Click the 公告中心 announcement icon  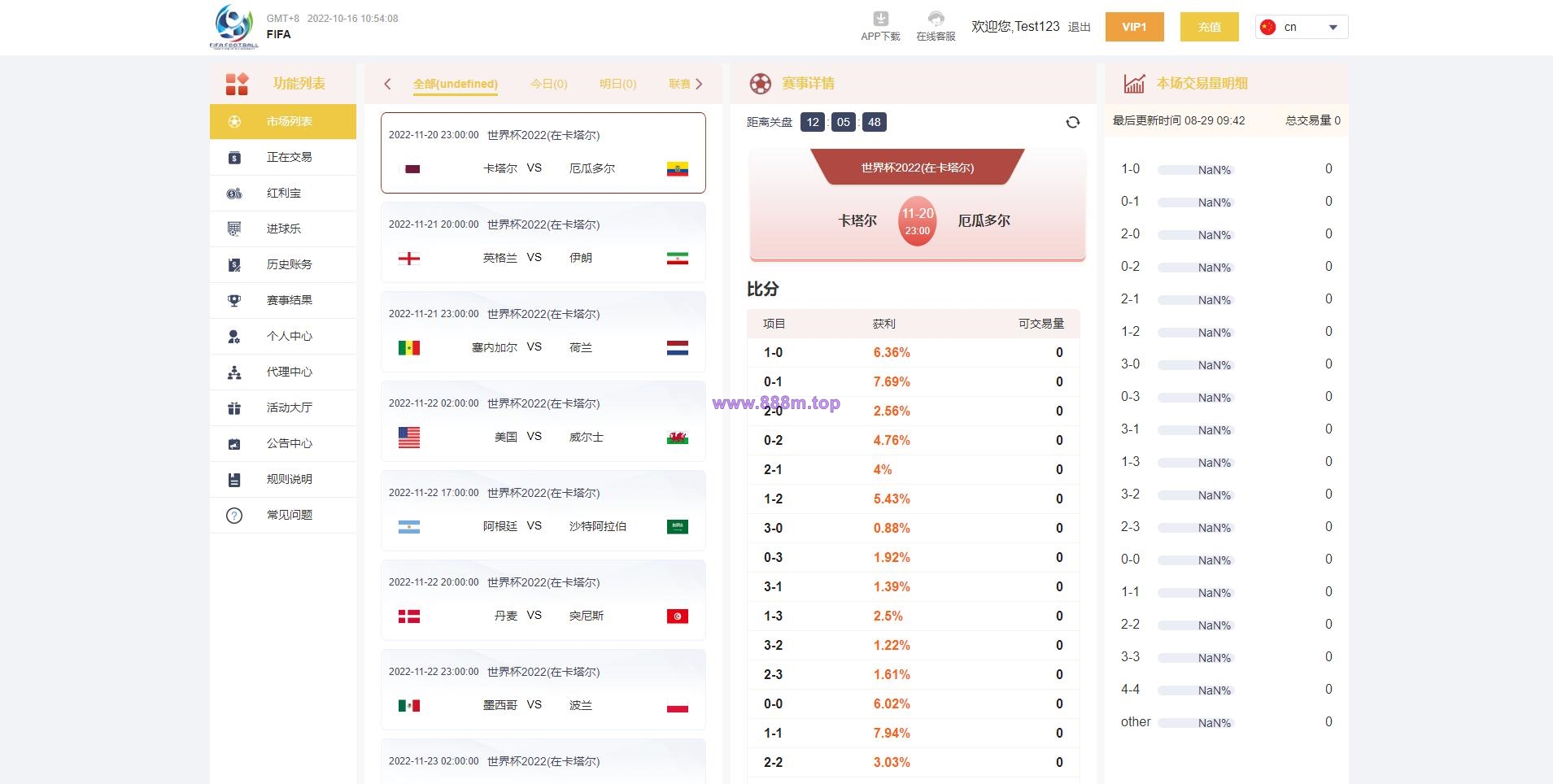pyautogui.click(x=234, y=443)
